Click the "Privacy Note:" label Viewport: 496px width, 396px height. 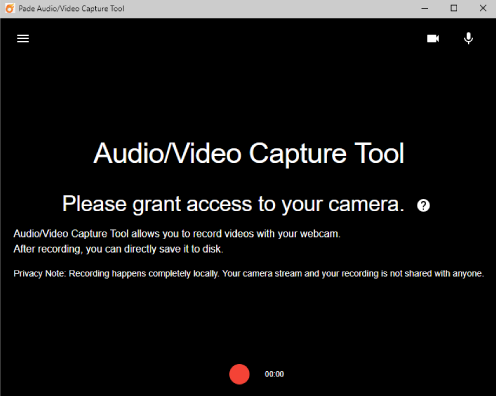40,274
